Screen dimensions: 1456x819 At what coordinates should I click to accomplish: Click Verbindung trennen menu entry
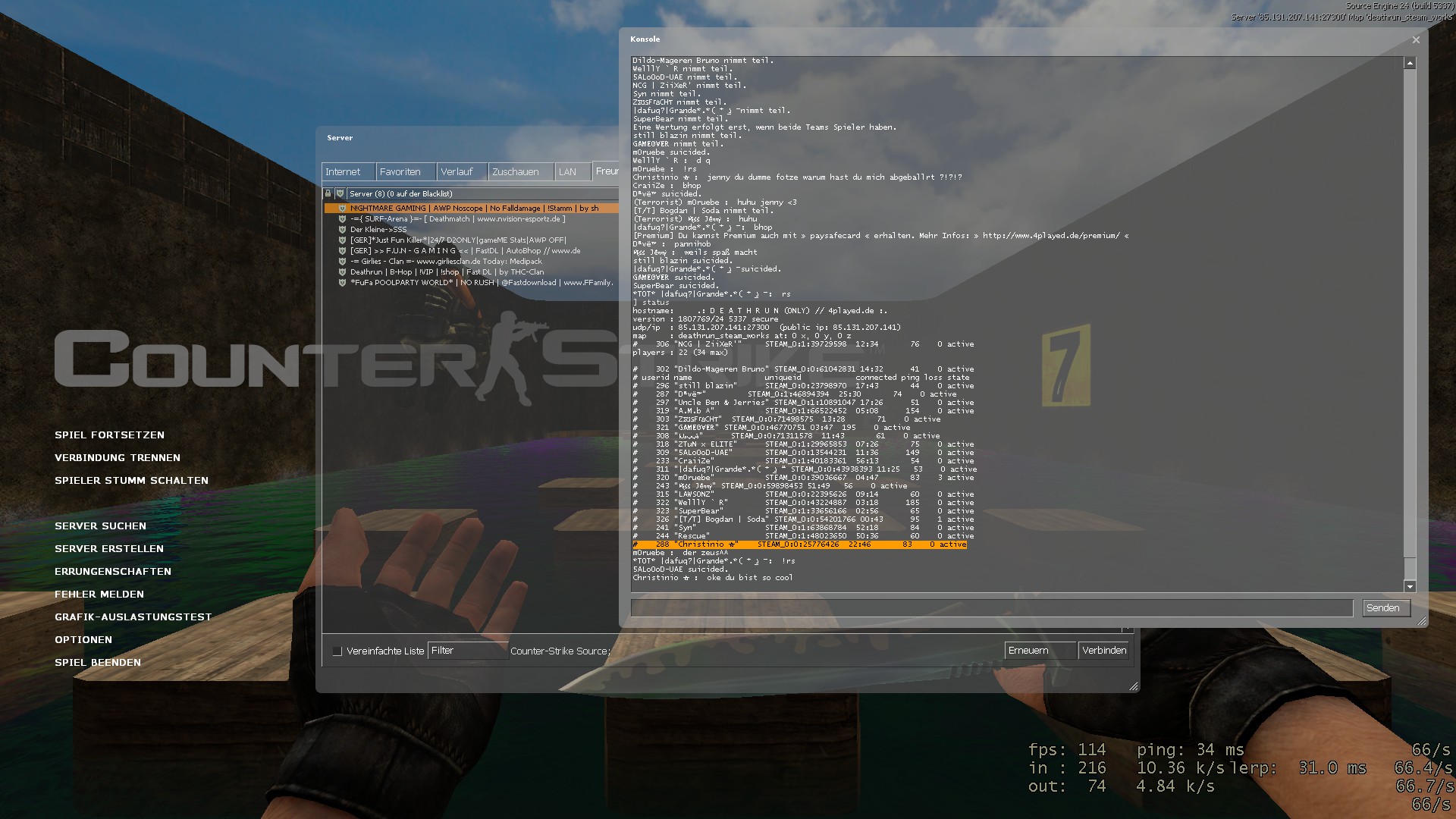pyautogui.click(x=118, y=458)
